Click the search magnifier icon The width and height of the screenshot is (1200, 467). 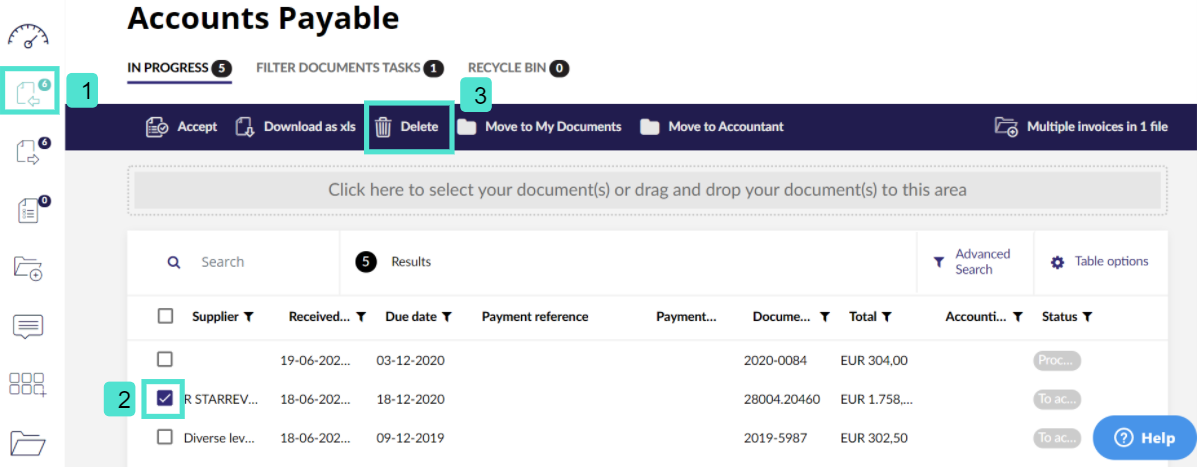click(174, 262)
